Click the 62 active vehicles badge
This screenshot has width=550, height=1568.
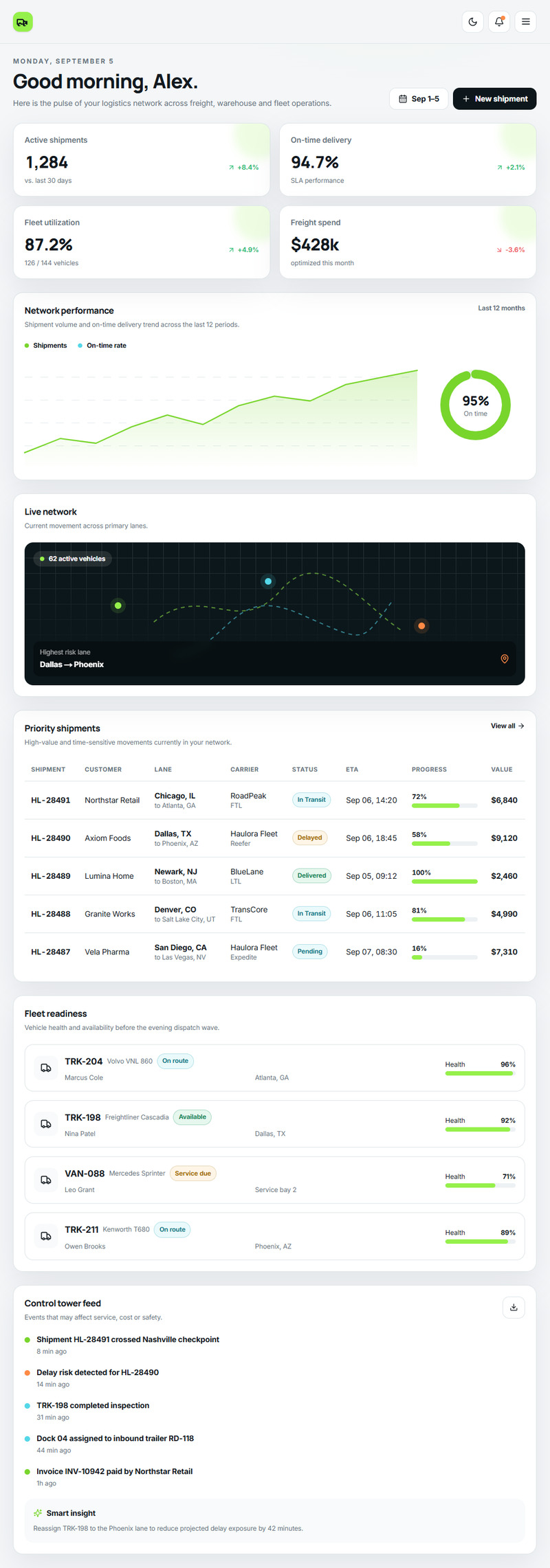(73, 559)
